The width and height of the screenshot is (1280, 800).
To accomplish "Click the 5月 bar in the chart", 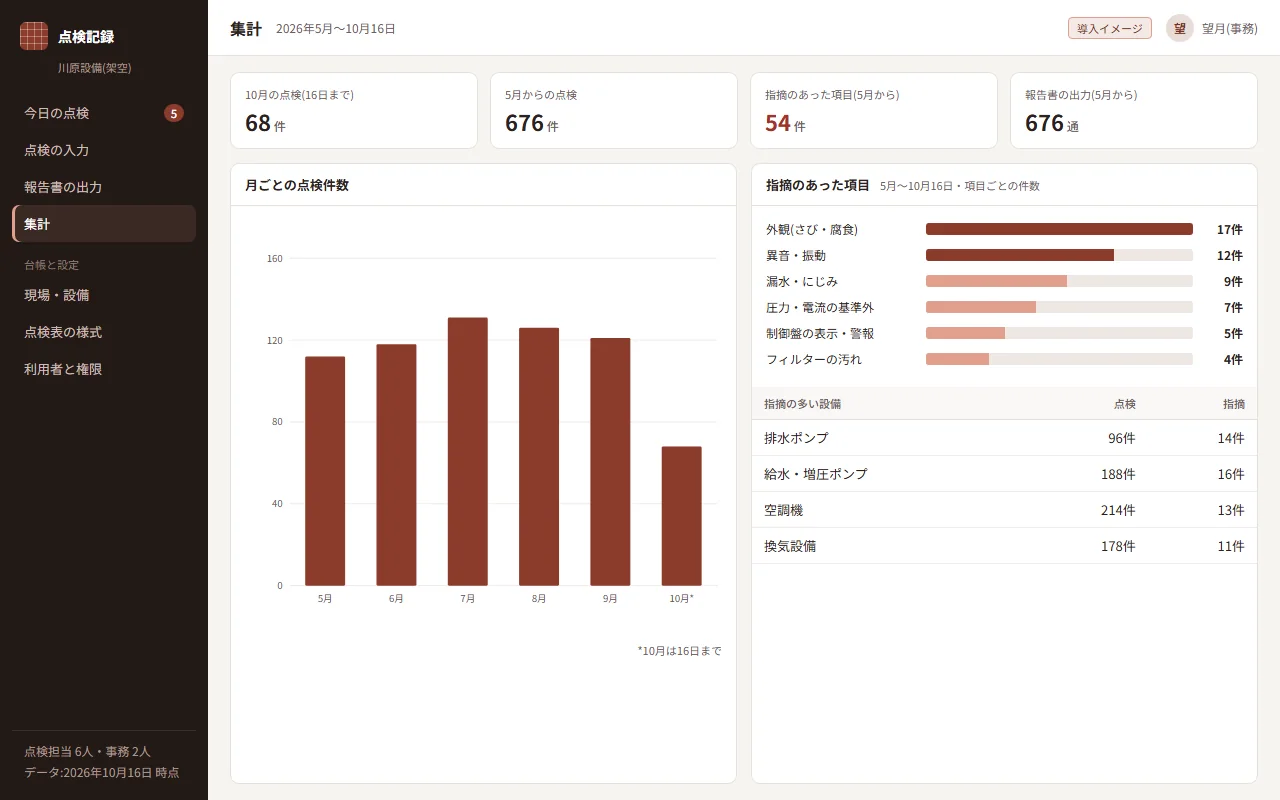I will click(325, 471).
